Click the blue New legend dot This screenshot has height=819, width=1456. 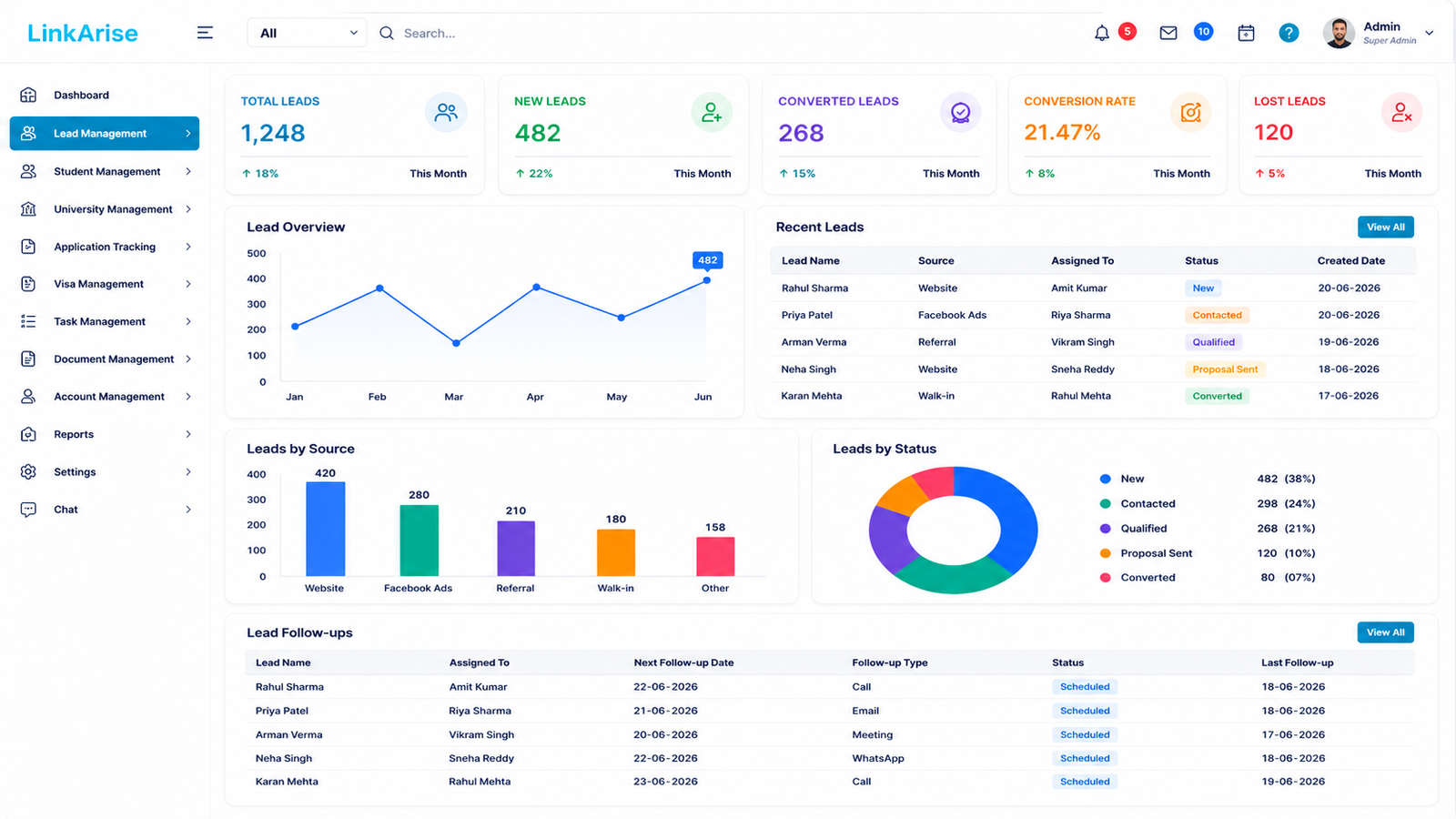[1105, 479]
